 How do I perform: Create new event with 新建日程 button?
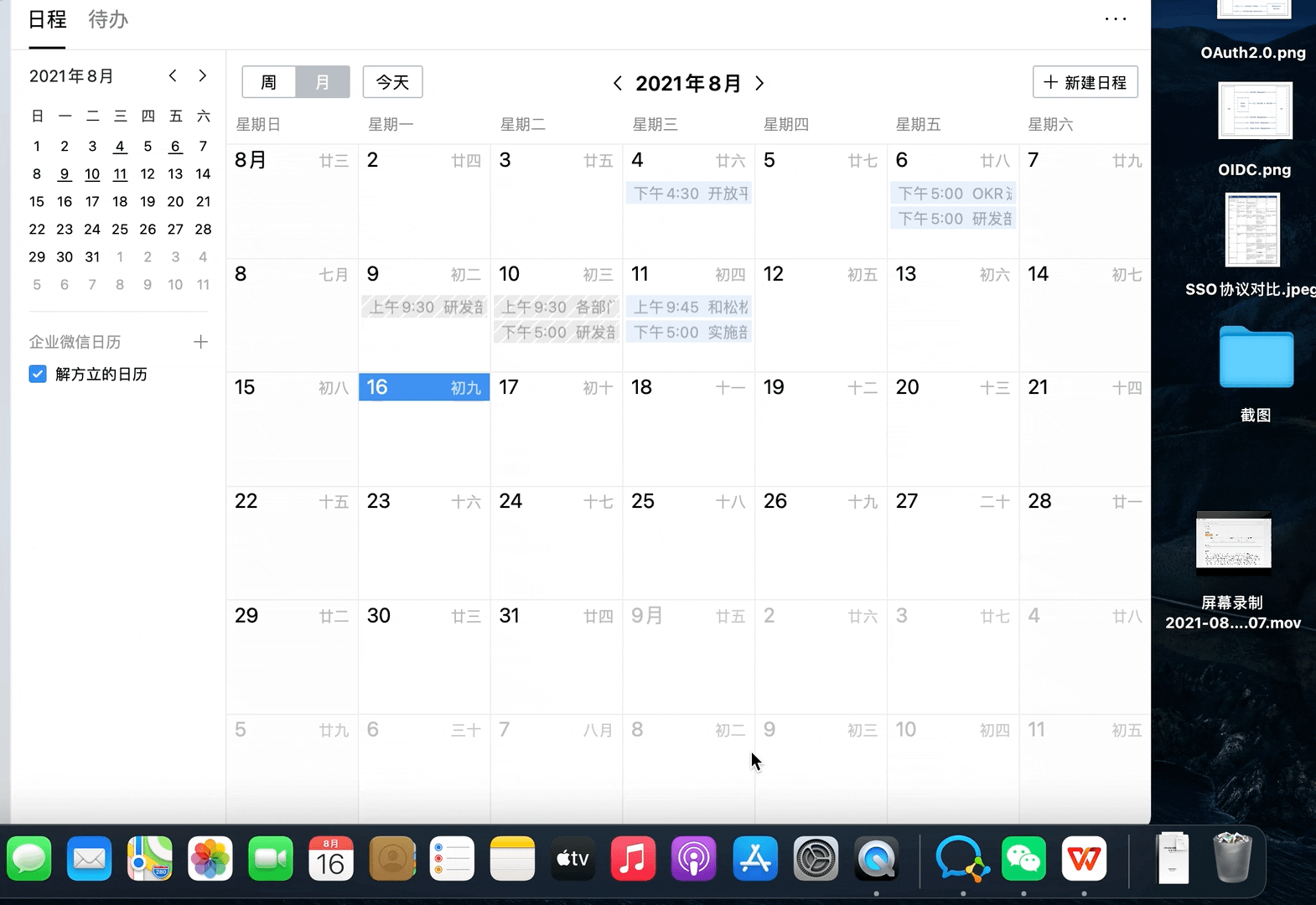(x=1085, y=82)
